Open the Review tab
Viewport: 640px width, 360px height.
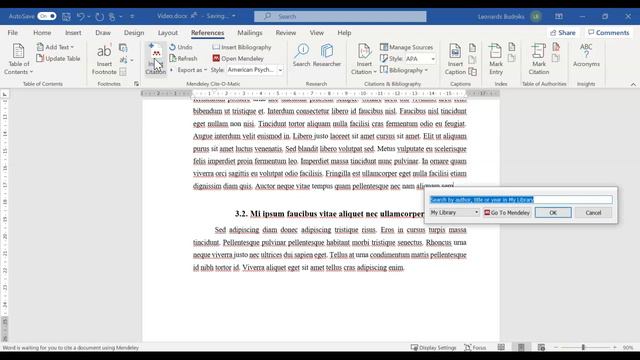(x=286, y=33)
